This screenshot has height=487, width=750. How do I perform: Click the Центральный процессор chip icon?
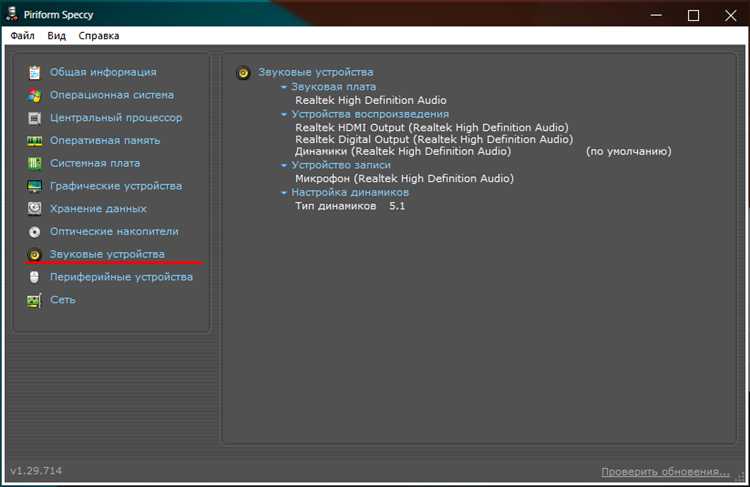click(x=34, y=118)
